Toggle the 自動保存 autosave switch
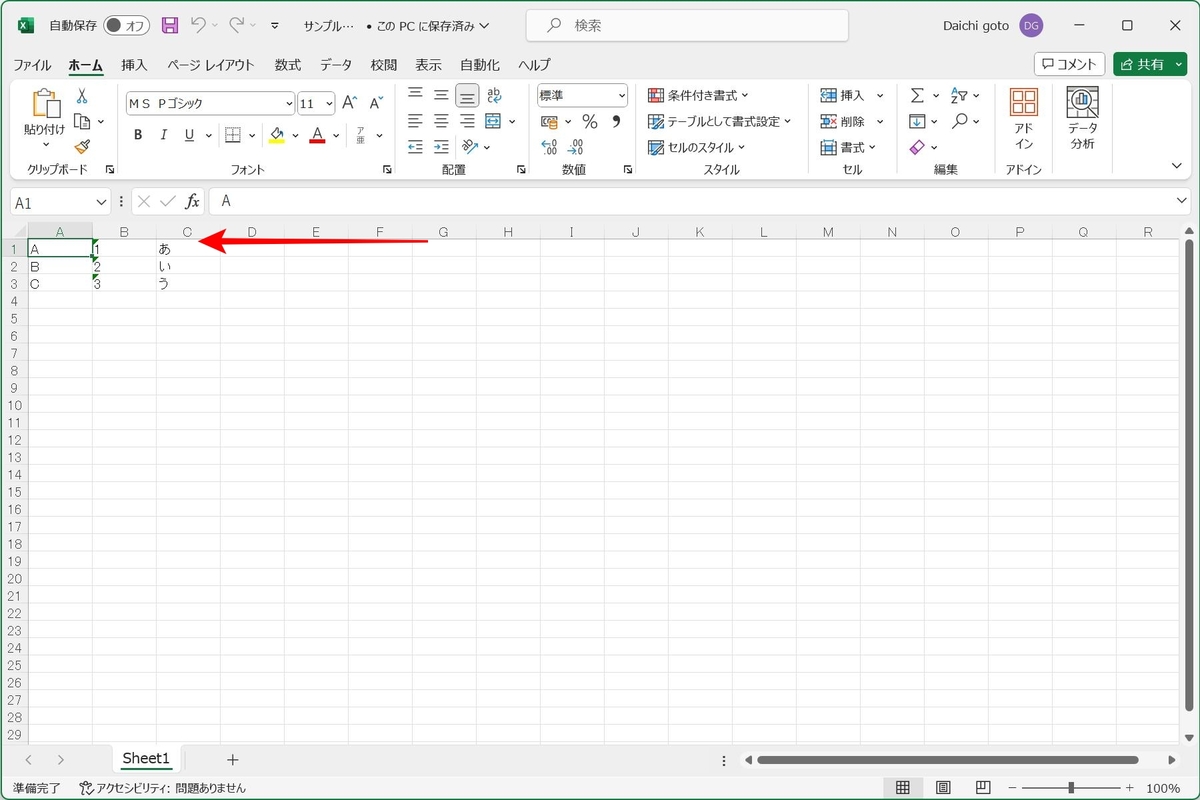 coord(126,25)
